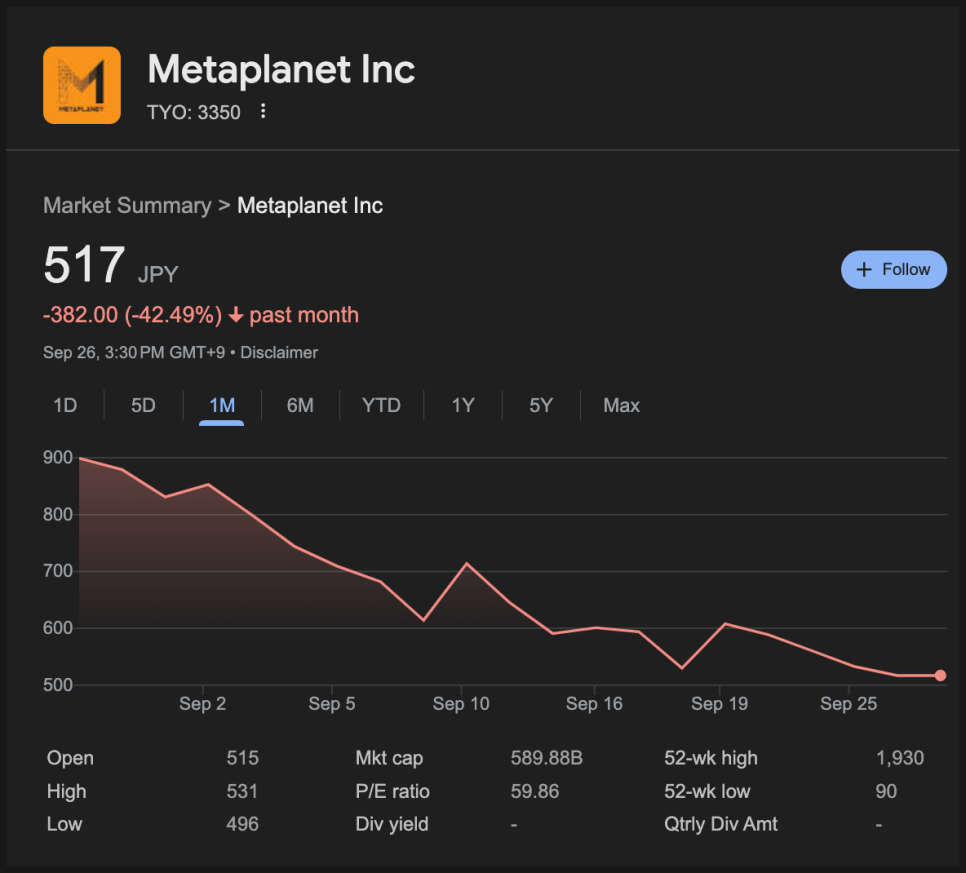
Task: Click the Qtrly Div Amt label
Action: coord(721,824)
